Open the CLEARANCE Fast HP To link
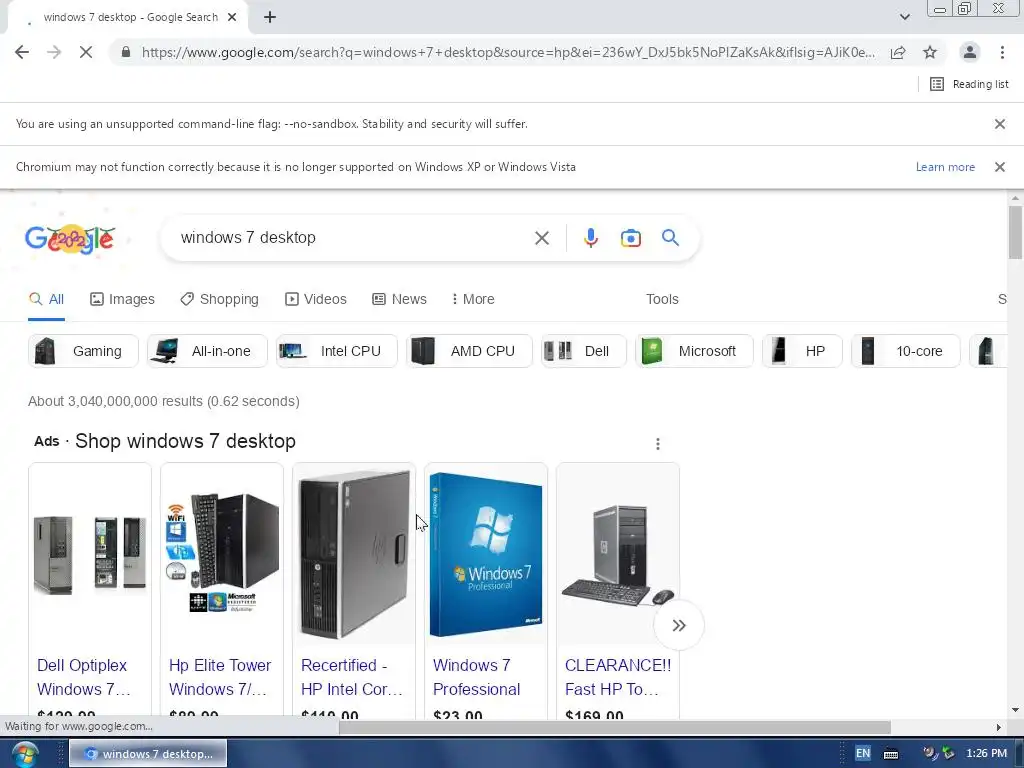This screenshot has width=1024, height=768. click(618, 677)
